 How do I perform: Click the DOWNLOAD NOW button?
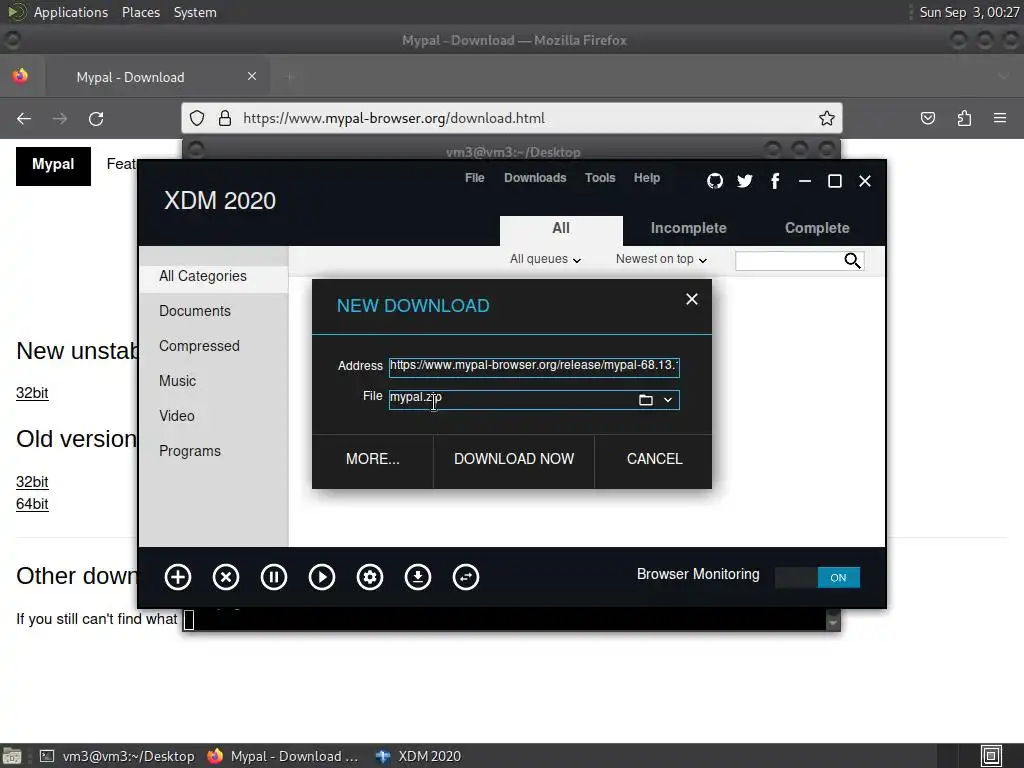[x=514, y=459]
